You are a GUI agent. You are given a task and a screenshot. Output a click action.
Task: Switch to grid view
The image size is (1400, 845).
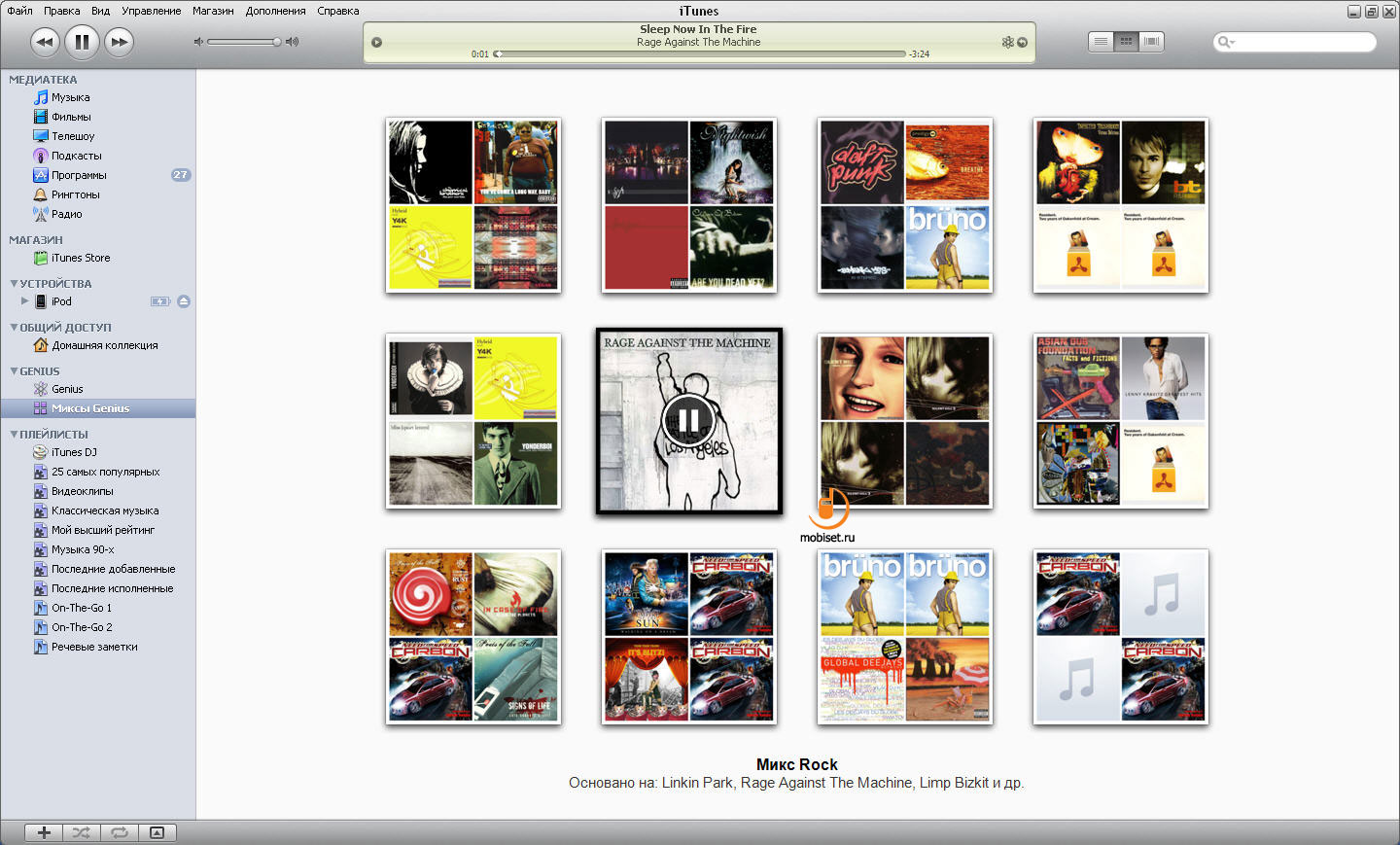[x=1126, y=42]
